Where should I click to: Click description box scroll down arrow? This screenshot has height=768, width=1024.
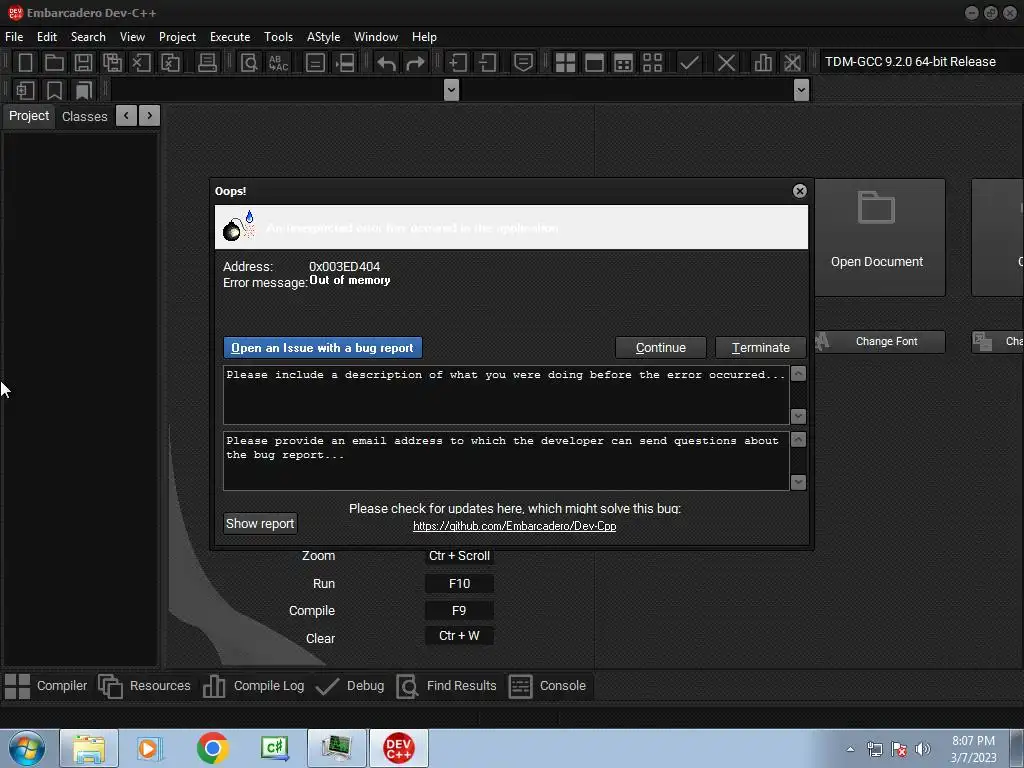tap(798, 416)
